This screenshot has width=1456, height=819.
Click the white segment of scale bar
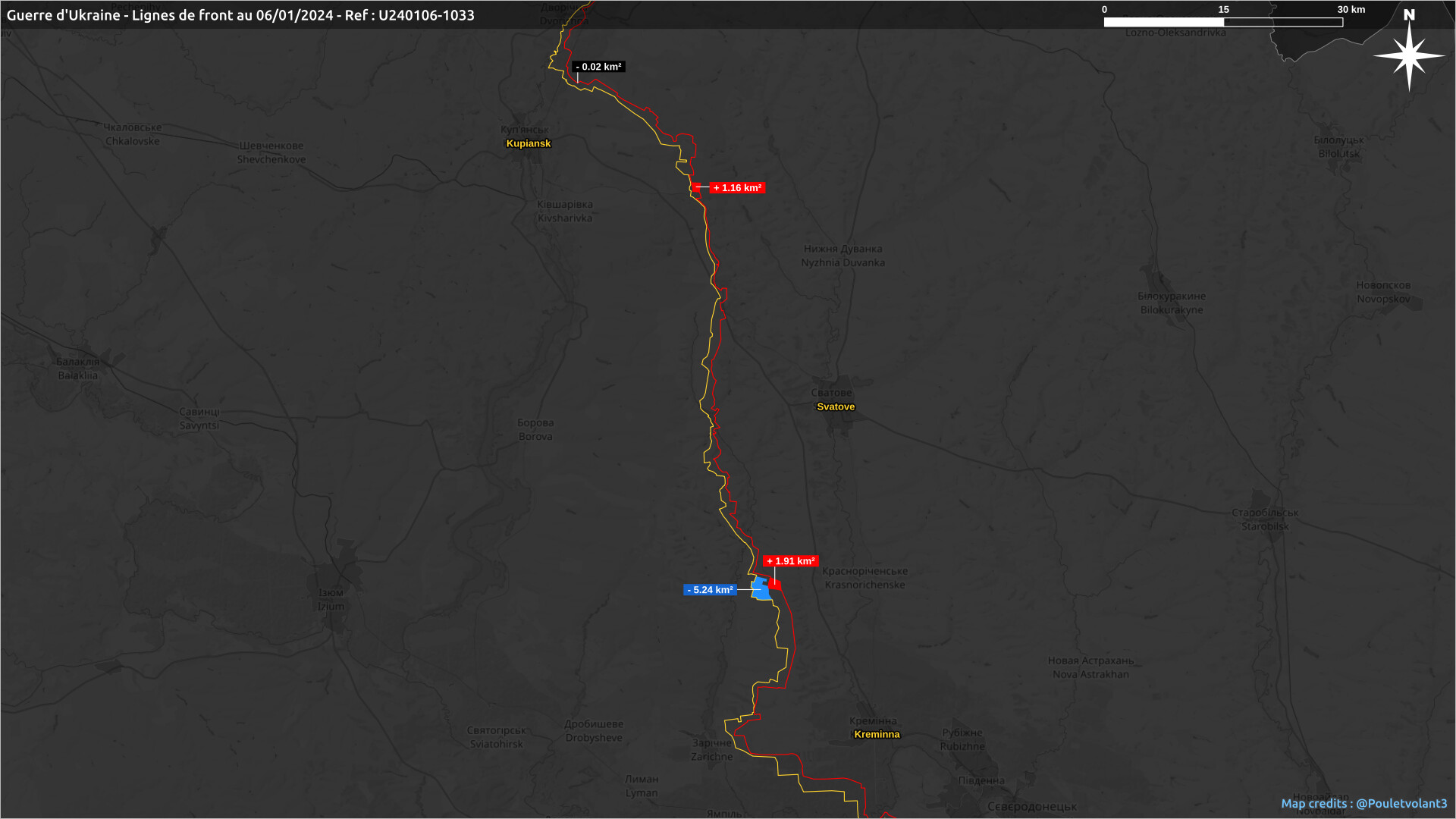point(1163,22)
